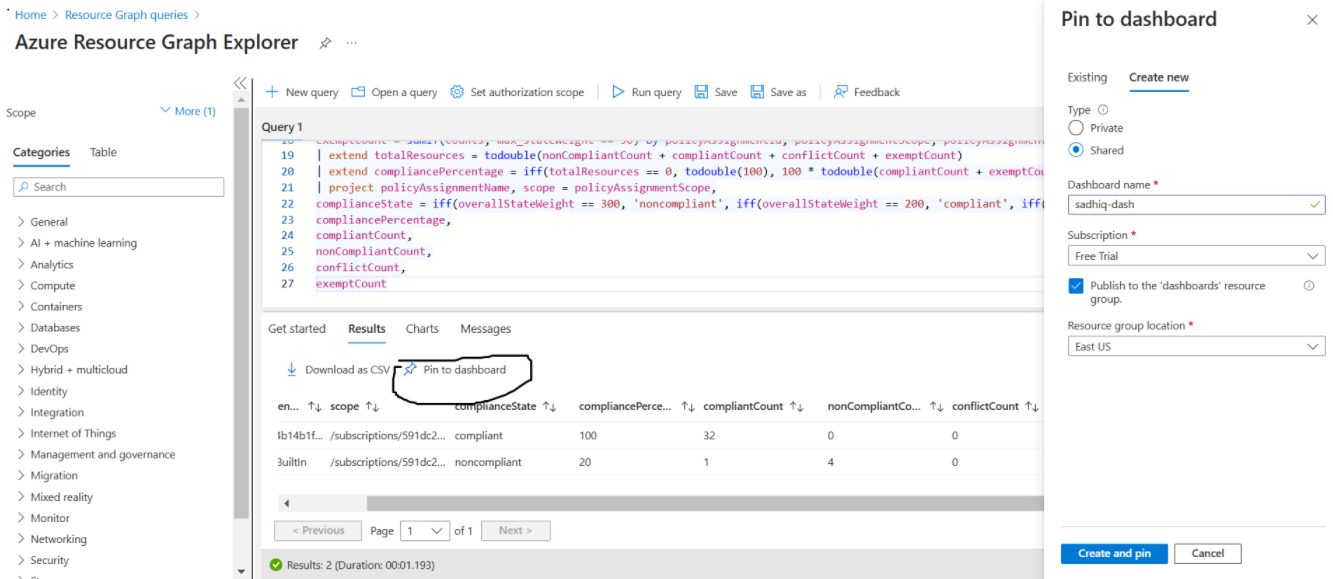Open the Messages tab
Viewport: 1333px width, 579px height.
point(485,329)
